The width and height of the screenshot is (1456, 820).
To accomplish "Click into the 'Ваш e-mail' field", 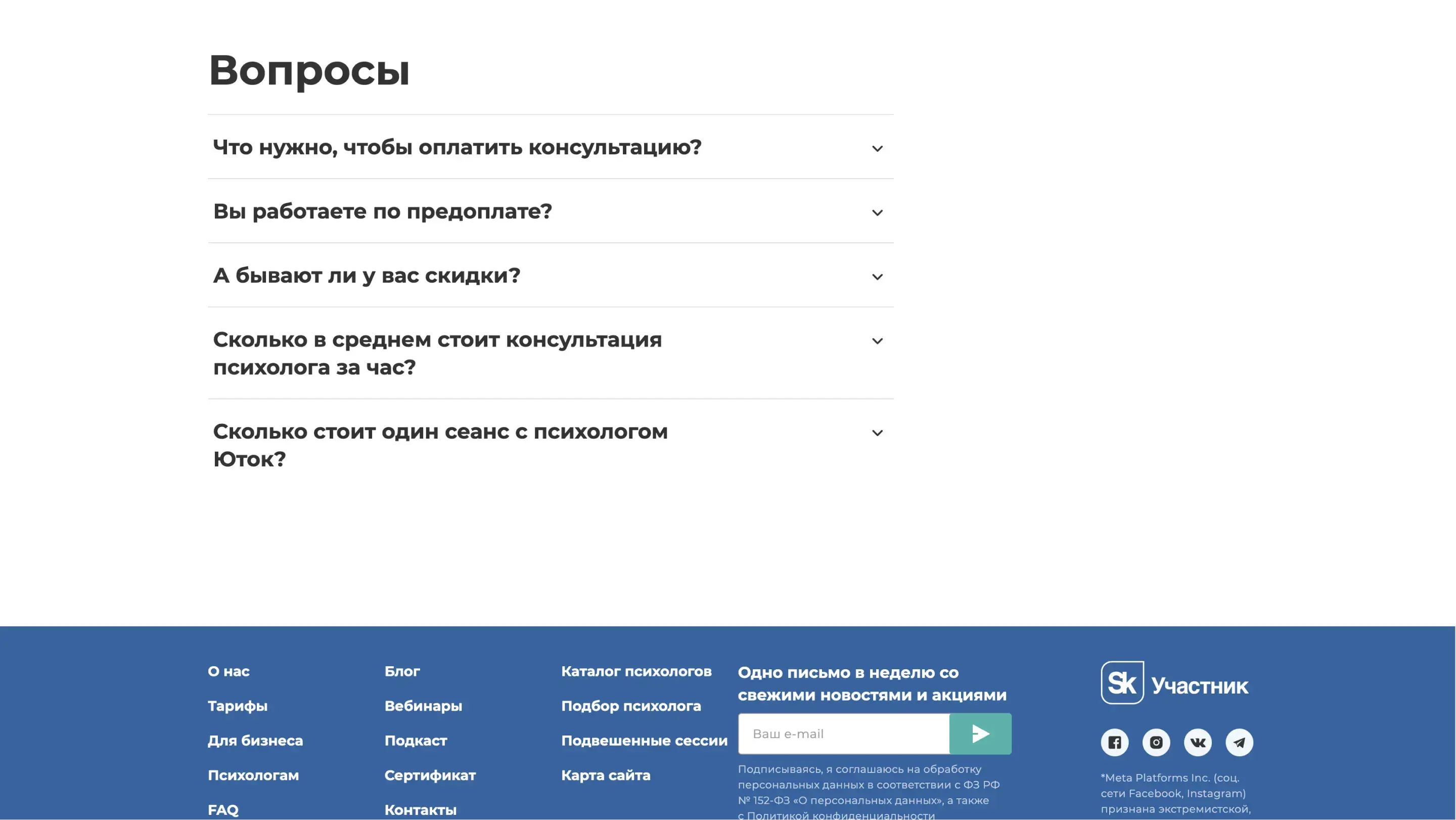I will [x=843, y=733].
